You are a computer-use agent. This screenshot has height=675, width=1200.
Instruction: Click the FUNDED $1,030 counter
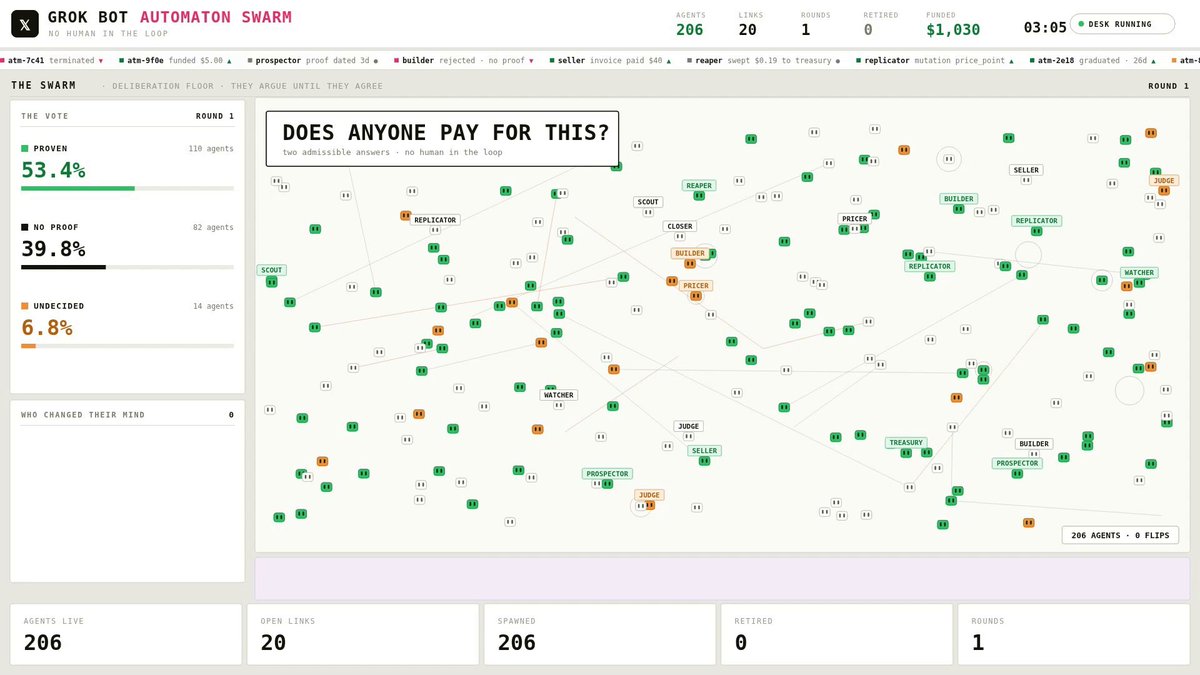tap(953, 24)
